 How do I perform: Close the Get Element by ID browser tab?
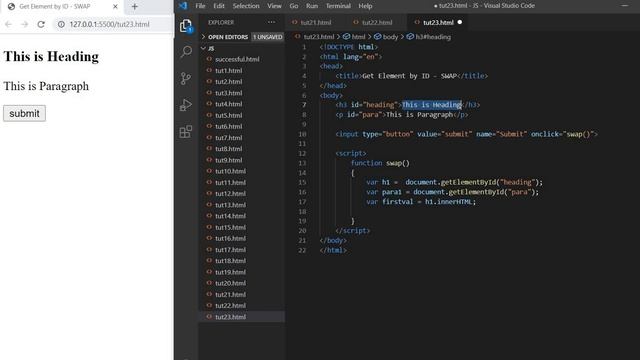[x=115, y=7]
